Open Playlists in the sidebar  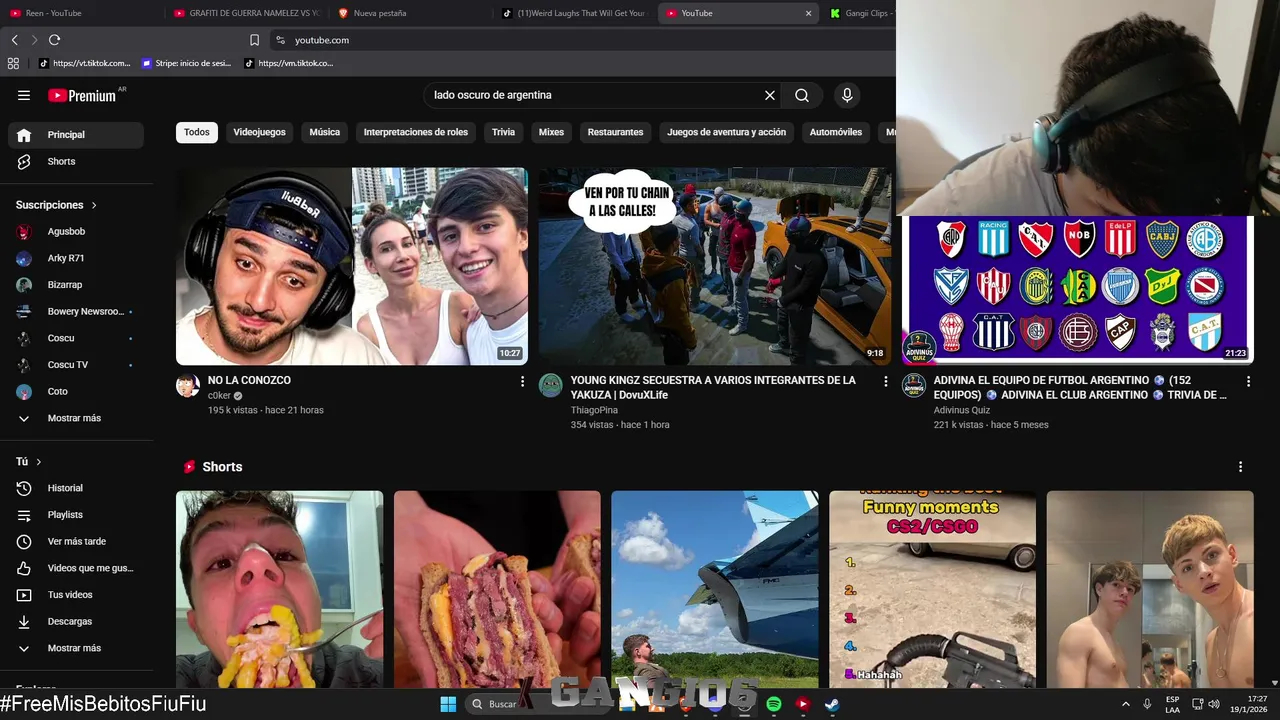tap(76, 515)
